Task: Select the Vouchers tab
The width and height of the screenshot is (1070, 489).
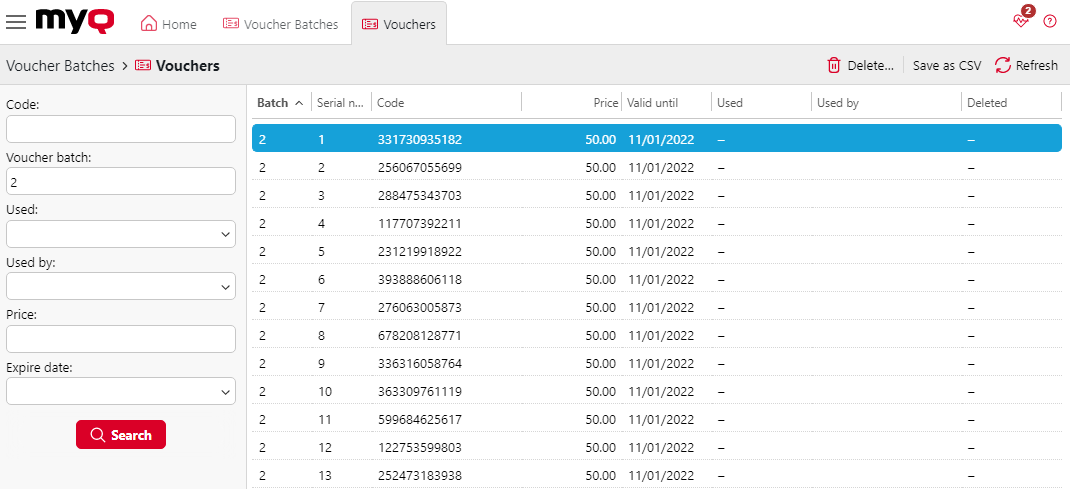Action: click(399, 24)
